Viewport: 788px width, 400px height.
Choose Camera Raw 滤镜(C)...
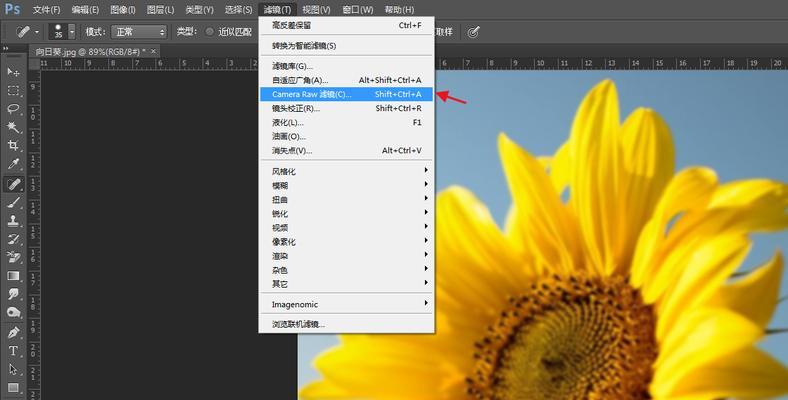(346, 94)
